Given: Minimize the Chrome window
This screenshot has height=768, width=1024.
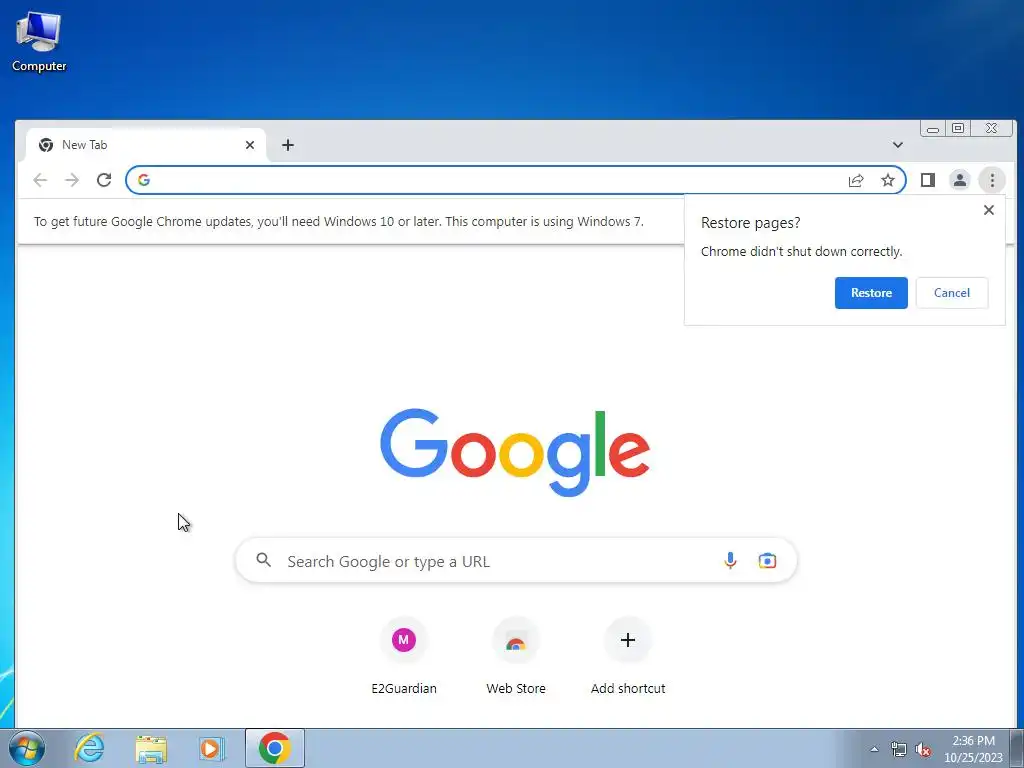Looking at the screenshot, I should (933, 129).
